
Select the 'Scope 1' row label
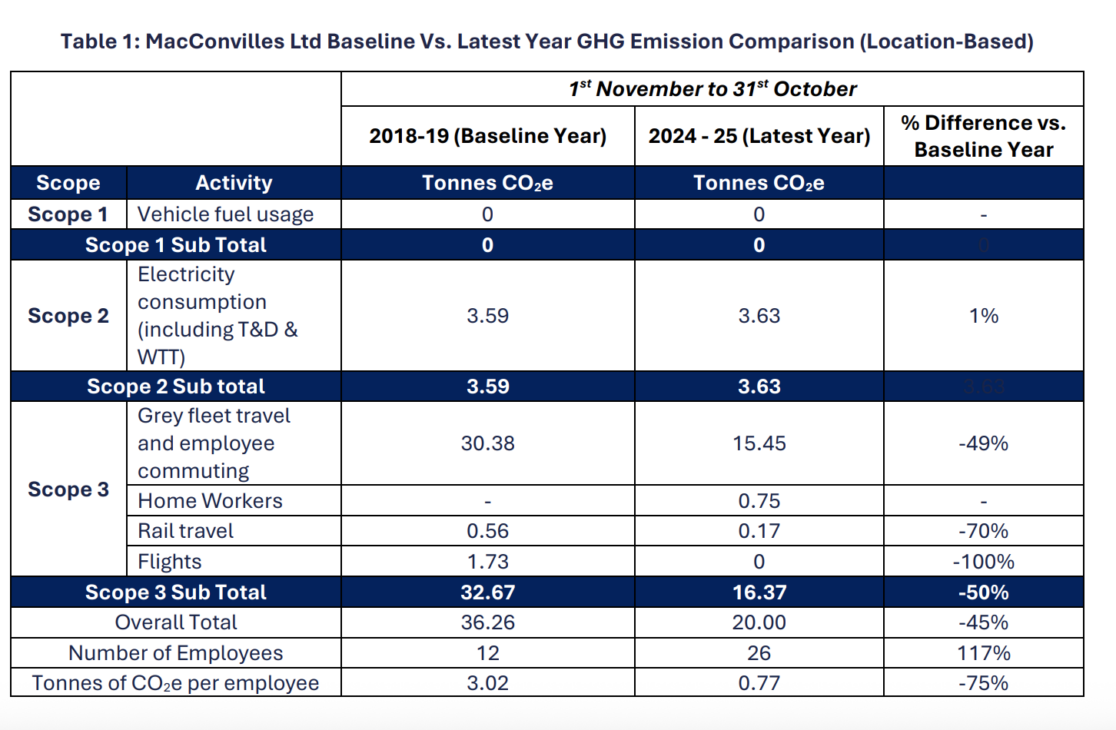pyautogui.click(x=68, y=214)
